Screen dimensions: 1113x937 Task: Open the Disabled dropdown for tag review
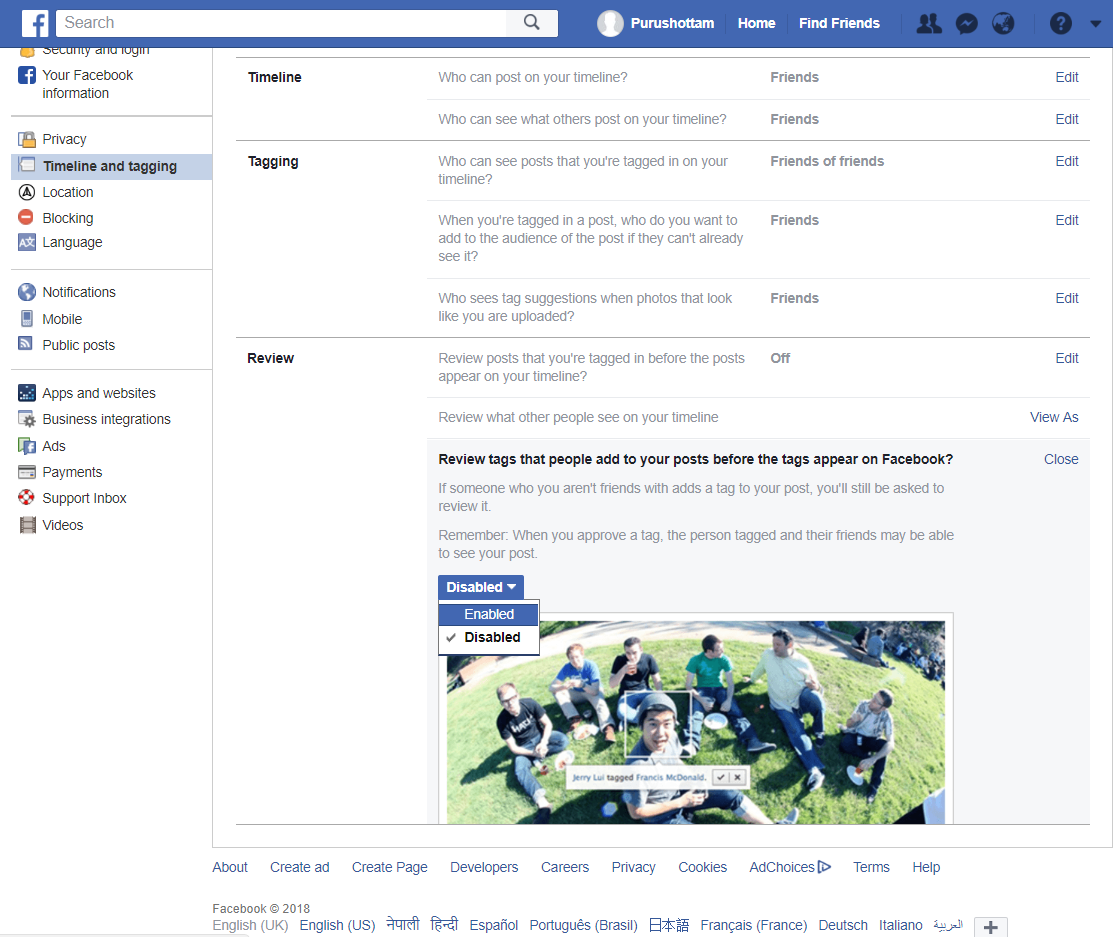click(x=480, y=587)
